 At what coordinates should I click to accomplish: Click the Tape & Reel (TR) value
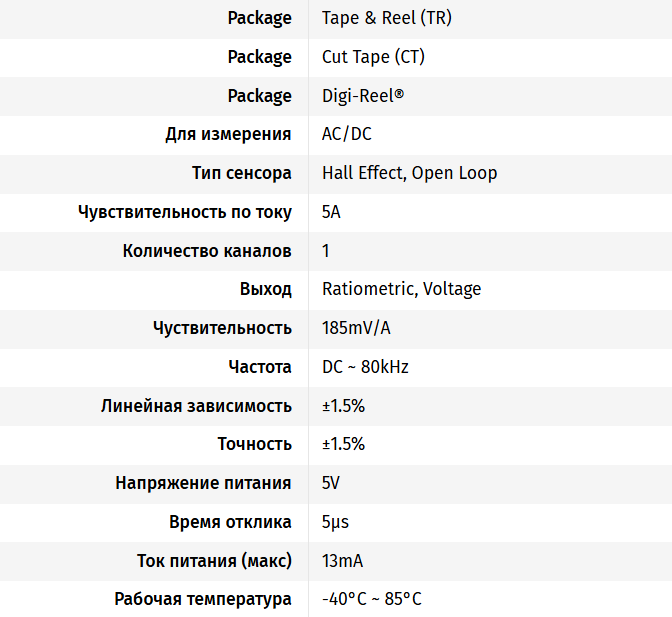point(387,18)
